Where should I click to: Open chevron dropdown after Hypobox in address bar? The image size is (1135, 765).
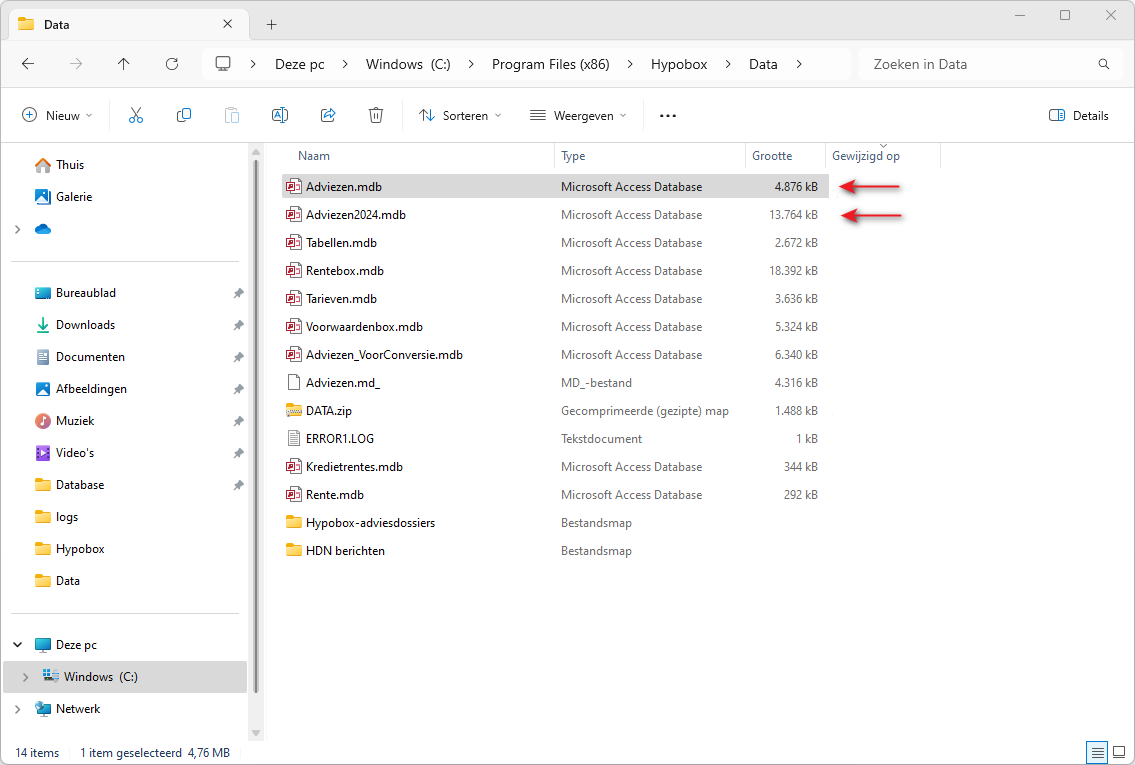[728, 64]
